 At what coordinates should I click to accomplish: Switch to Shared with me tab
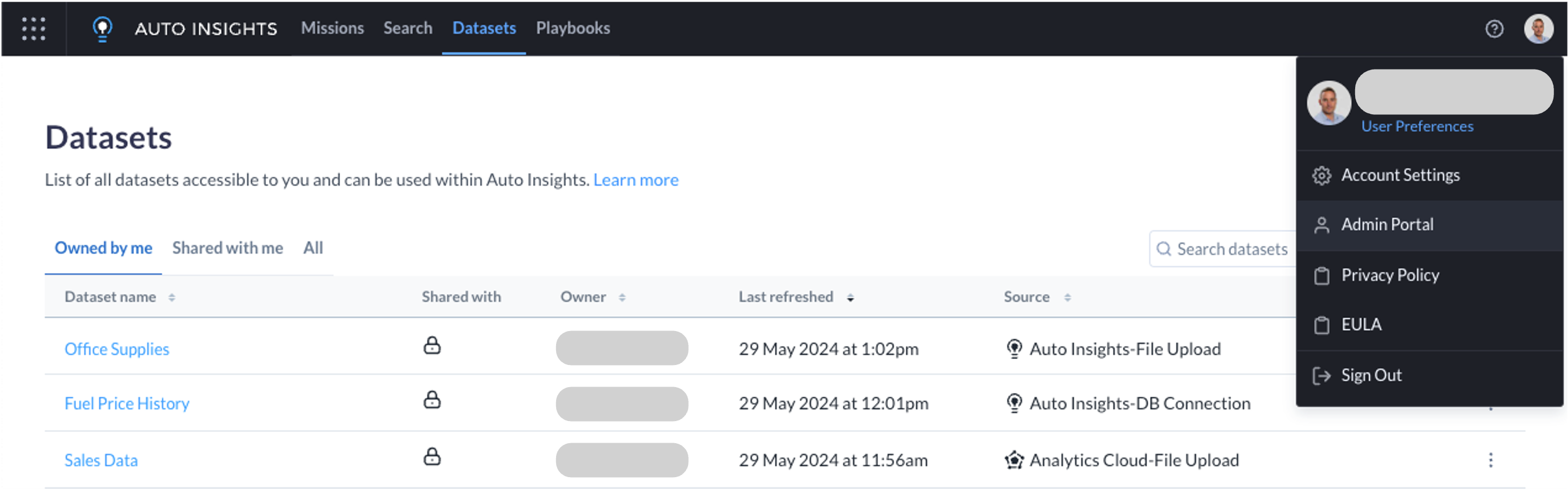click(x=227, y=248)
